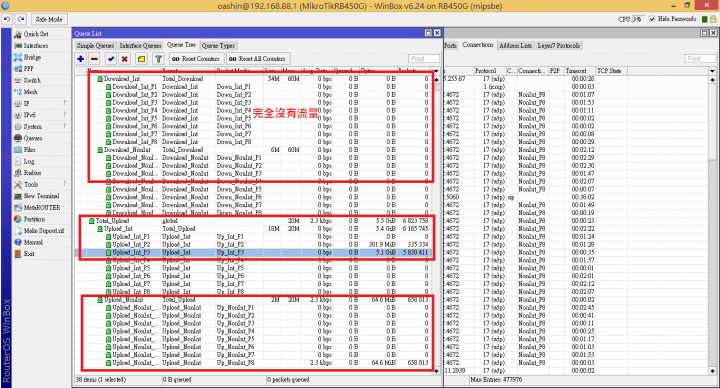Switch to Interface Queues tab
The image size is (720, 388).
pos(140,45)
